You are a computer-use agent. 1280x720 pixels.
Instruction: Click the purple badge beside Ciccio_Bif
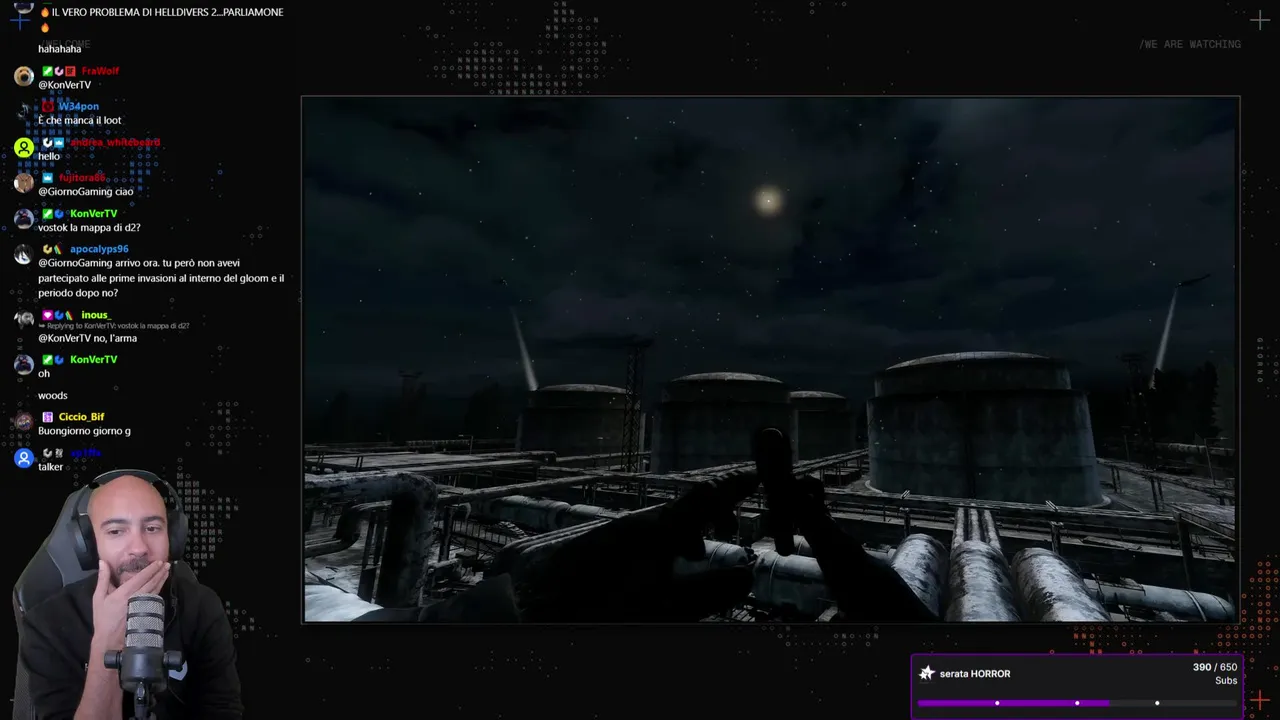point(47,417)
